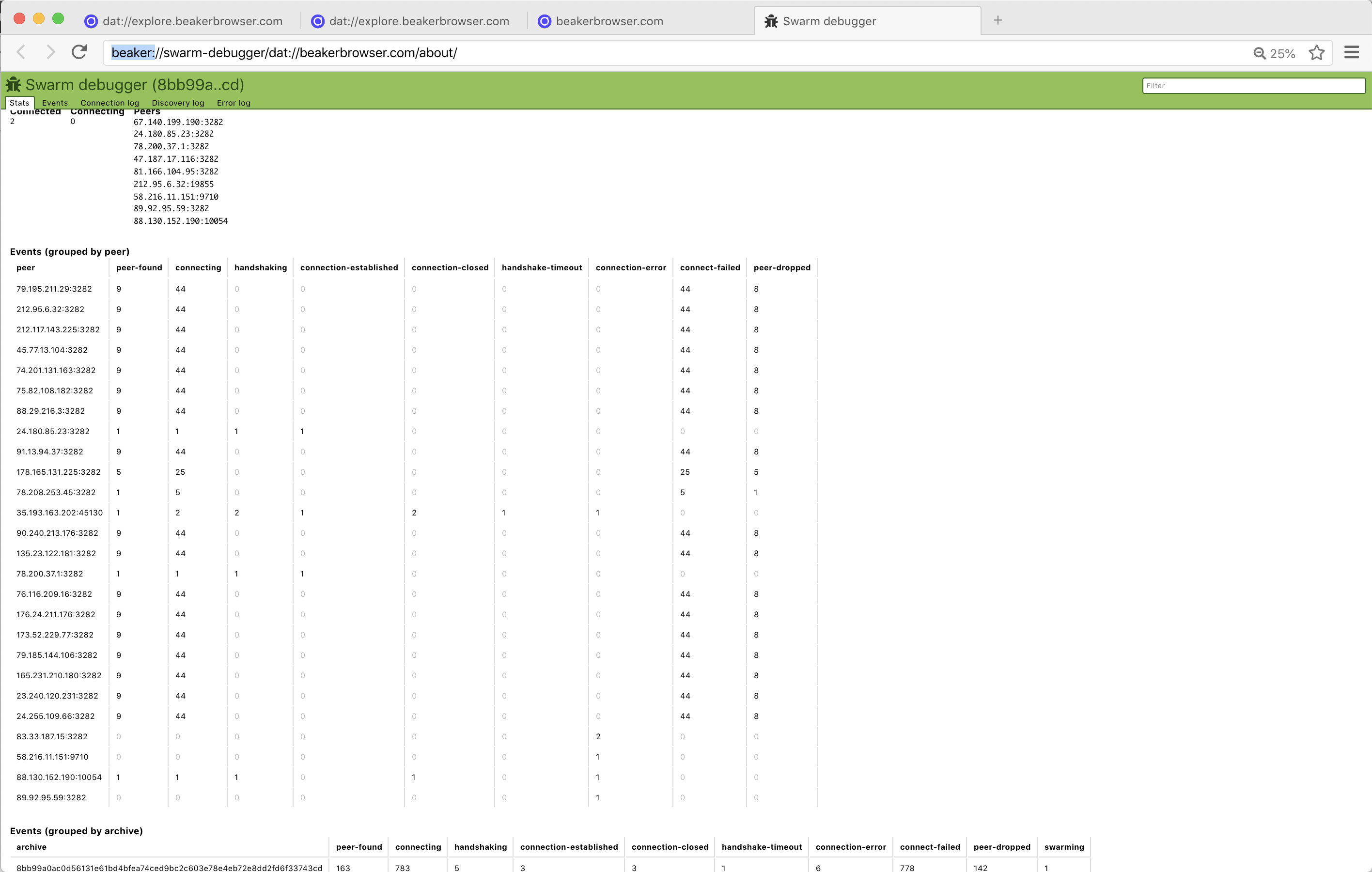The image size is (1372, 872).
Task: Click the swarming column header in archive table
Action: click(1064, 847)
